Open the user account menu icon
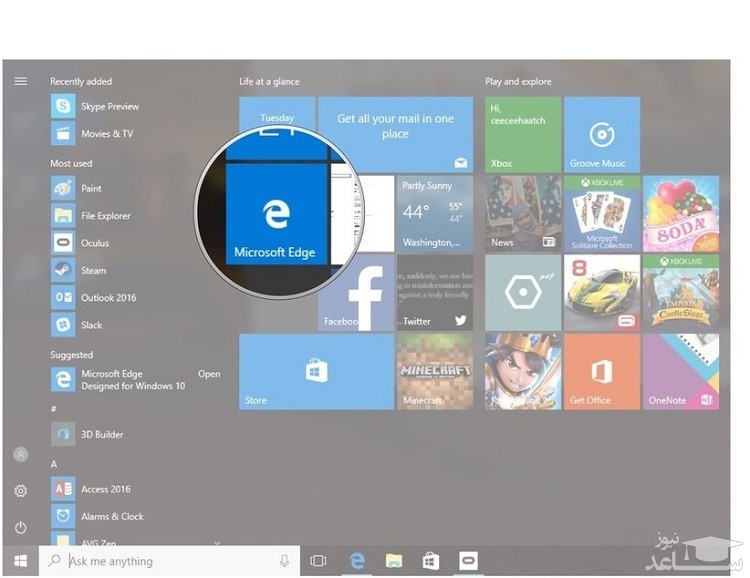Viewport: 750px width, 578px height. 20,454
